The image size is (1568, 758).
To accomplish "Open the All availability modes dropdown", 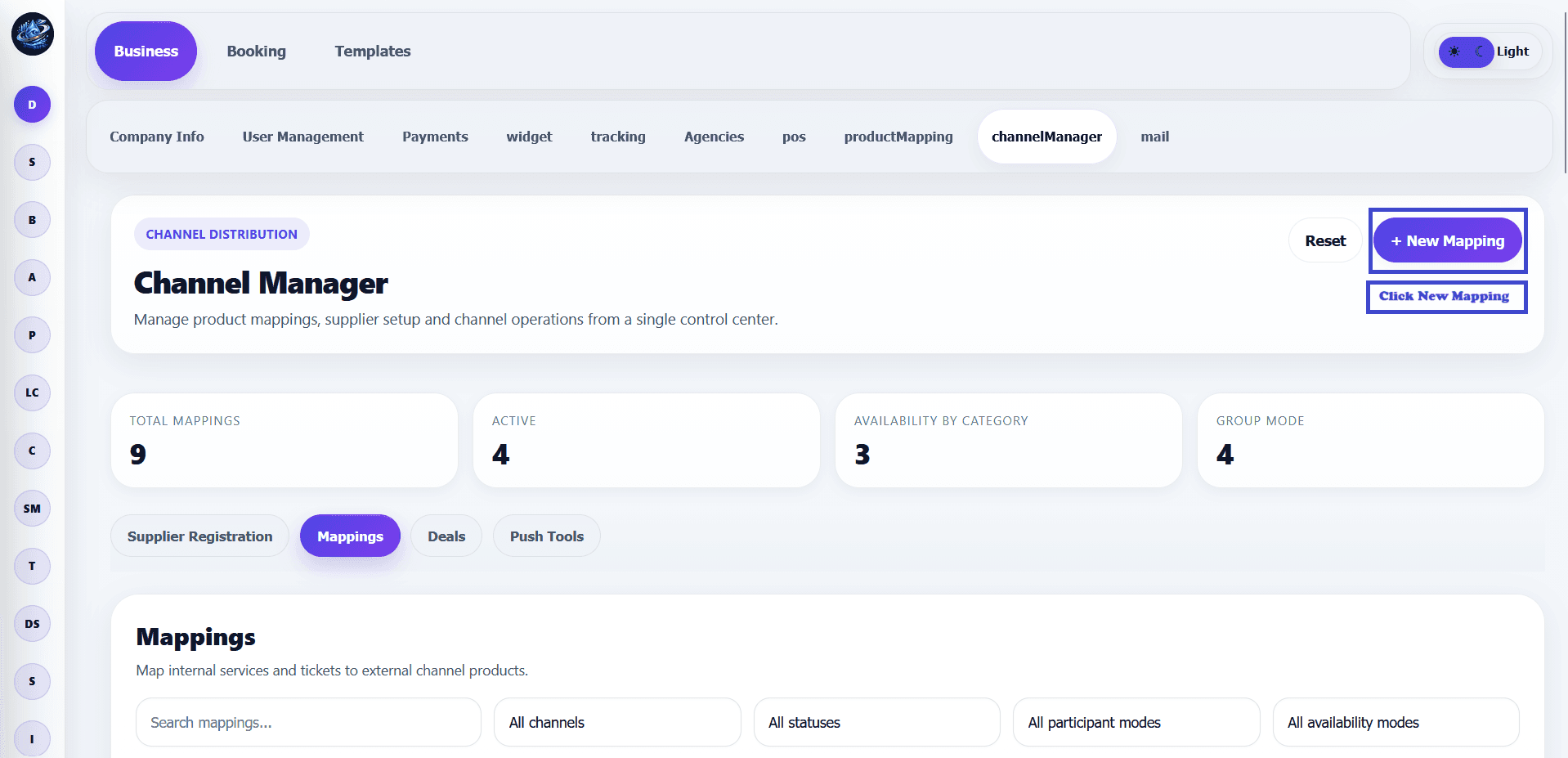I will [1396, 722].
